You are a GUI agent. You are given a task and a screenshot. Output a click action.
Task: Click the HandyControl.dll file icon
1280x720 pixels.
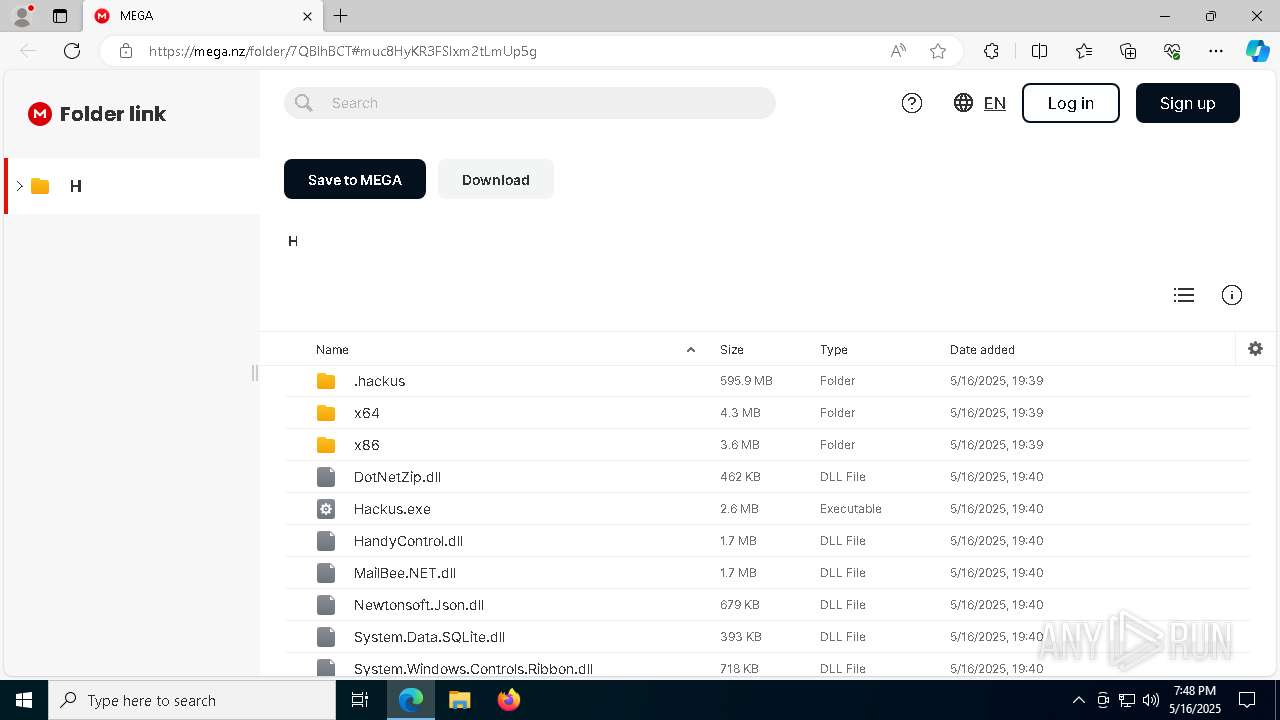point(326,541)
